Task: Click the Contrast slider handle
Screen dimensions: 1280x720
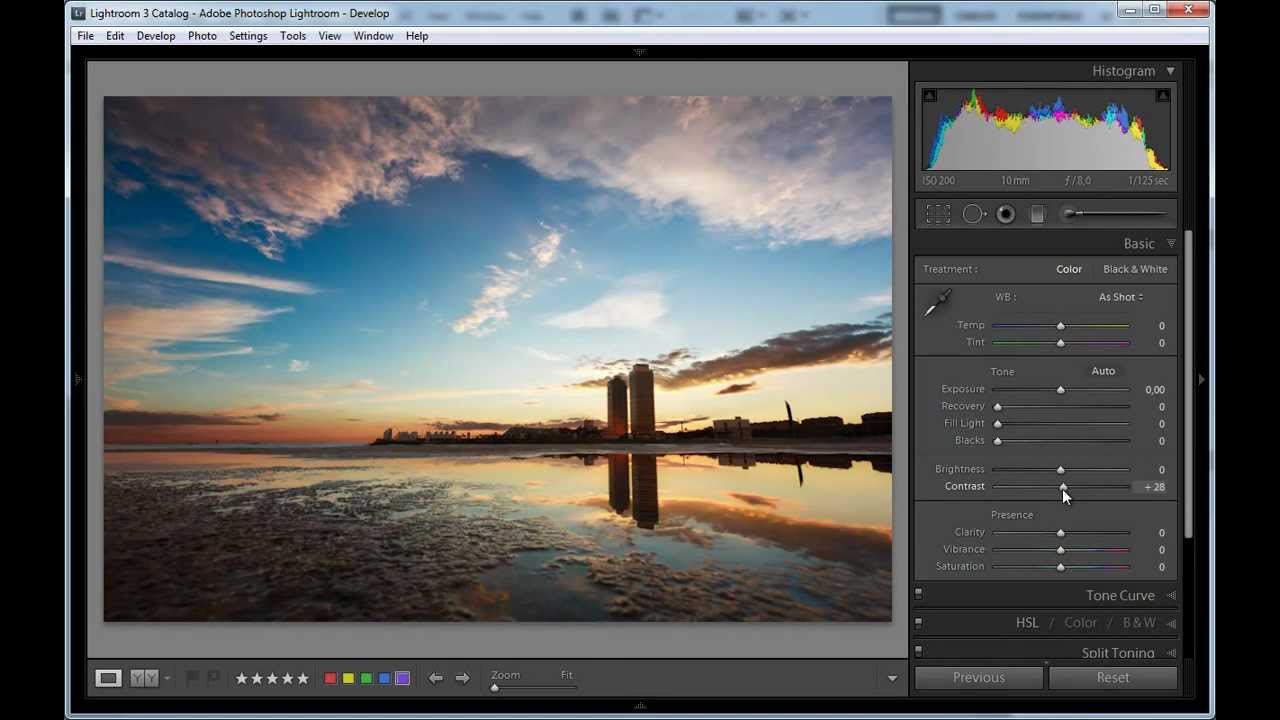Action: click(x=1063, y=487)
